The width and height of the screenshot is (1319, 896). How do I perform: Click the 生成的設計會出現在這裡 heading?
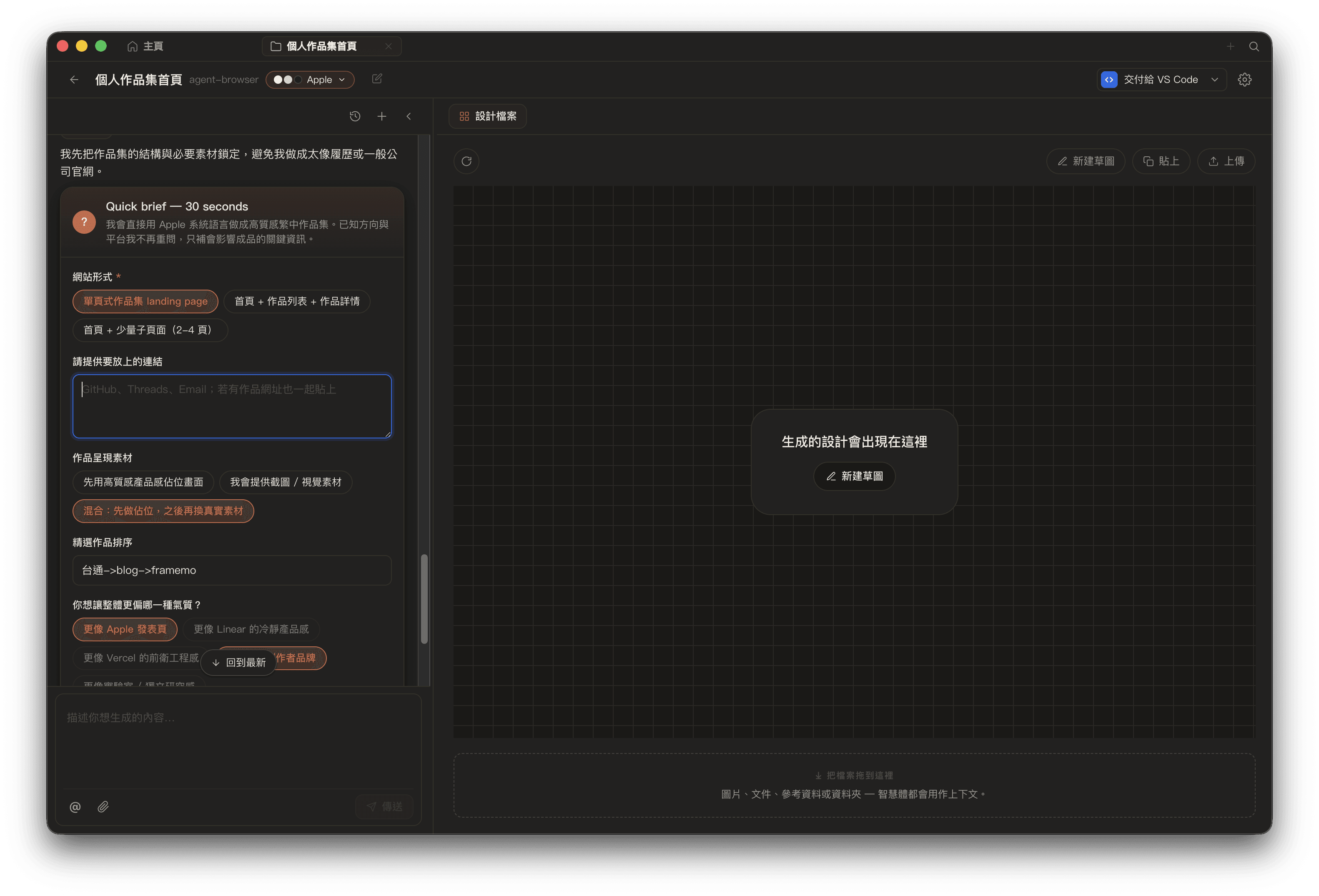click(x=854, y=442)
